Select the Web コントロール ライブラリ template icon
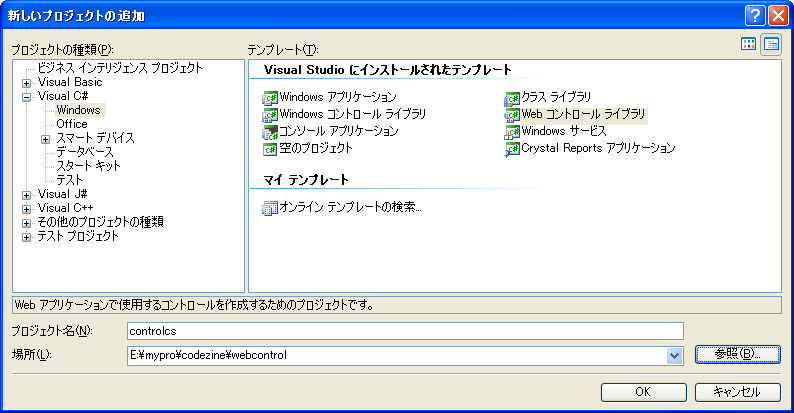Viewport: 794px width, 413px height. [512, 115]
